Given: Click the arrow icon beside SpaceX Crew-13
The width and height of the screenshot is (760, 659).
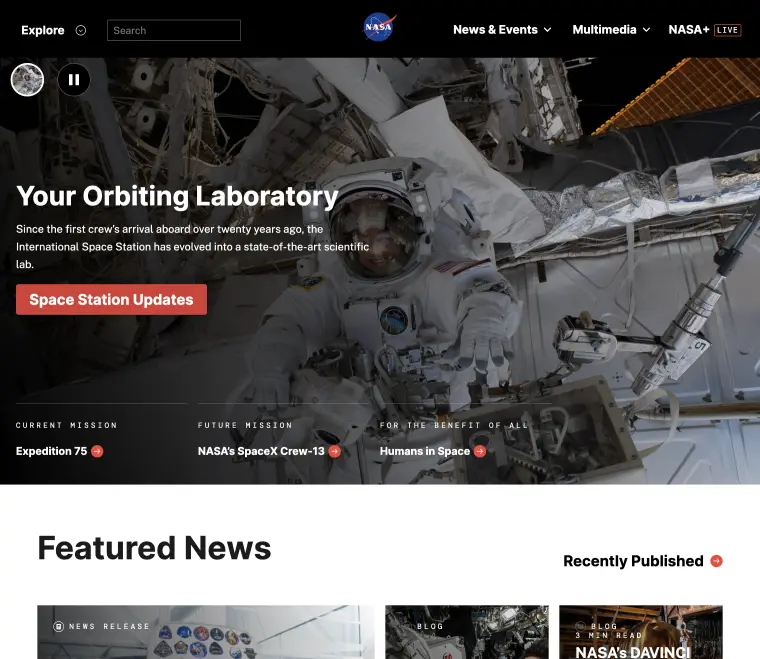Looking at the screenshot, I should click(334, 451).
